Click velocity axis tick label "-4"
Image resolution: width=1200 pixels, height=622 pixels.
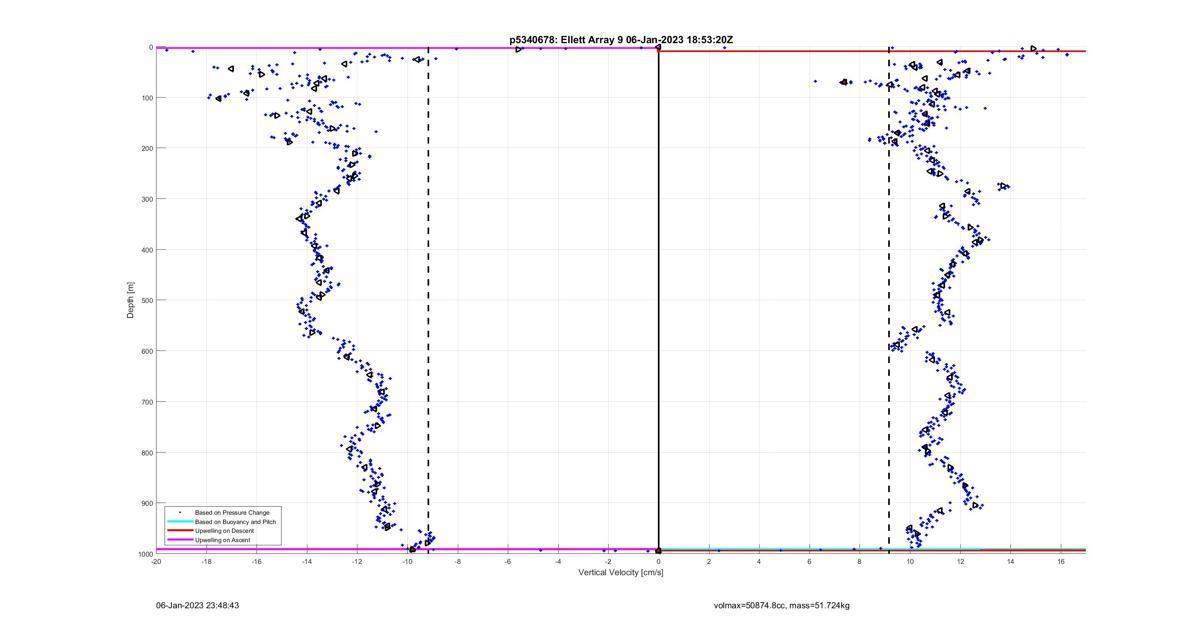pos(558,562)
